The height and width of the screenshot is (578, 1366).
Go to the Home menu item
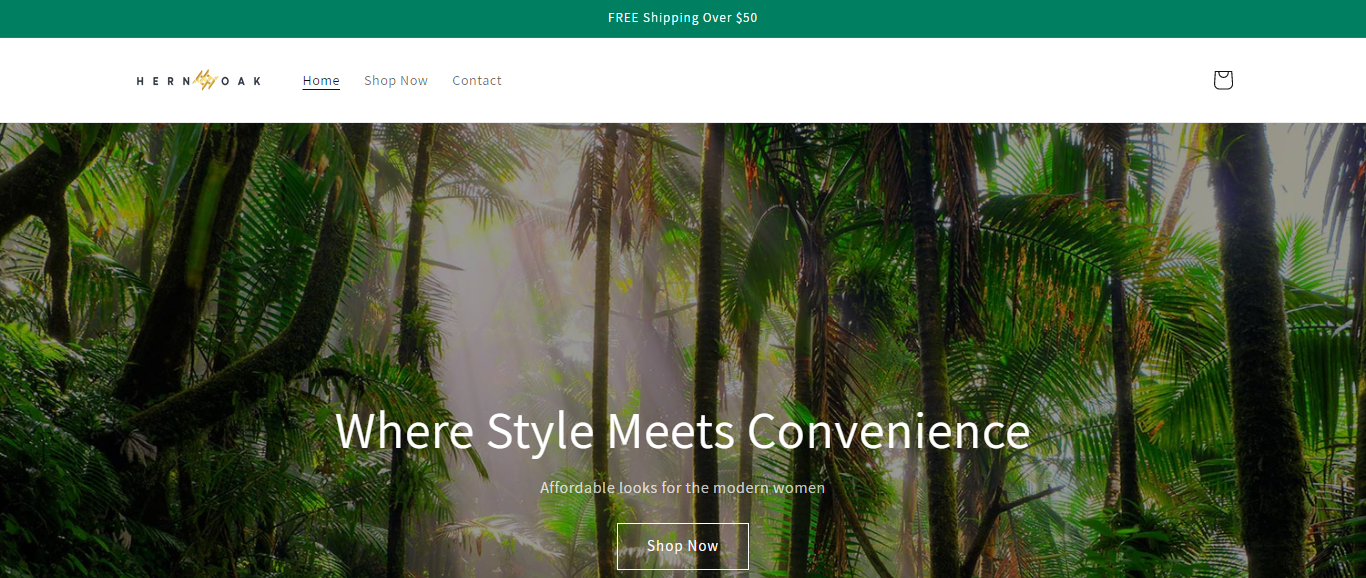click(321, 80)
